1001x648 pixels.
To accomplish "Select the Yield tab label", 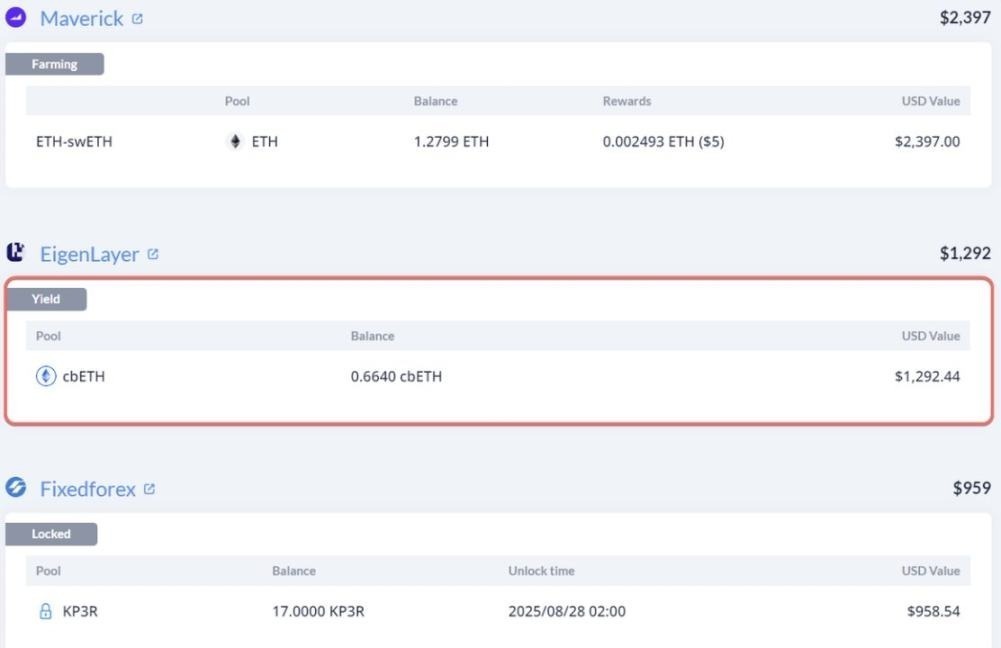I will [46, 299].
